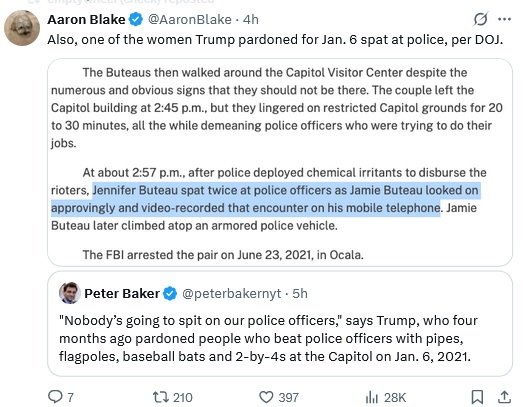Screen dimensions: 523x407
Task: Open the 4h timestamp link
Action: (250, 19)
